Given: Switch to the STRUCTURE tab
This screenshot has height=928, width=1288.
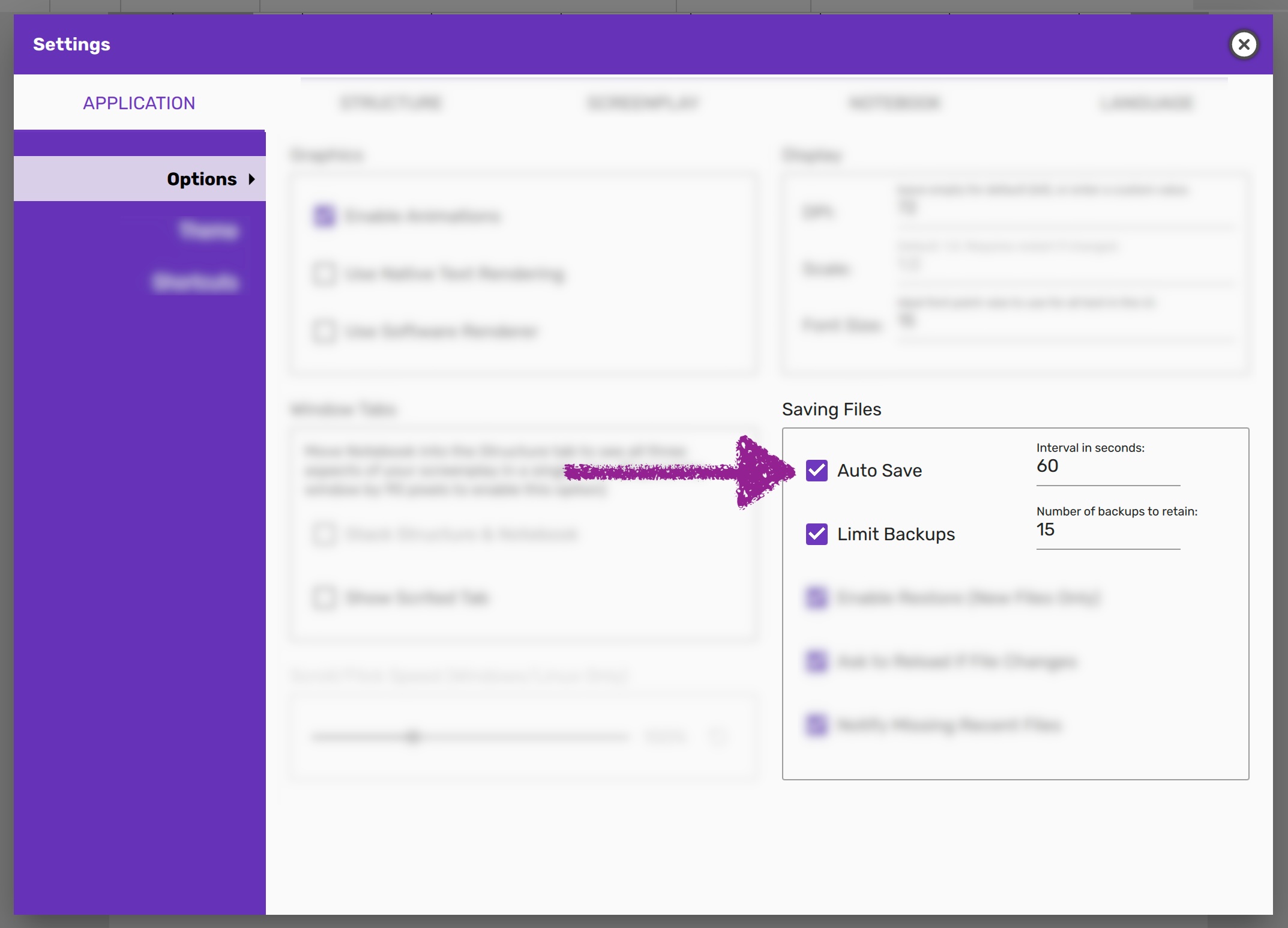Looking at the screenshot, I should (391, 103).
